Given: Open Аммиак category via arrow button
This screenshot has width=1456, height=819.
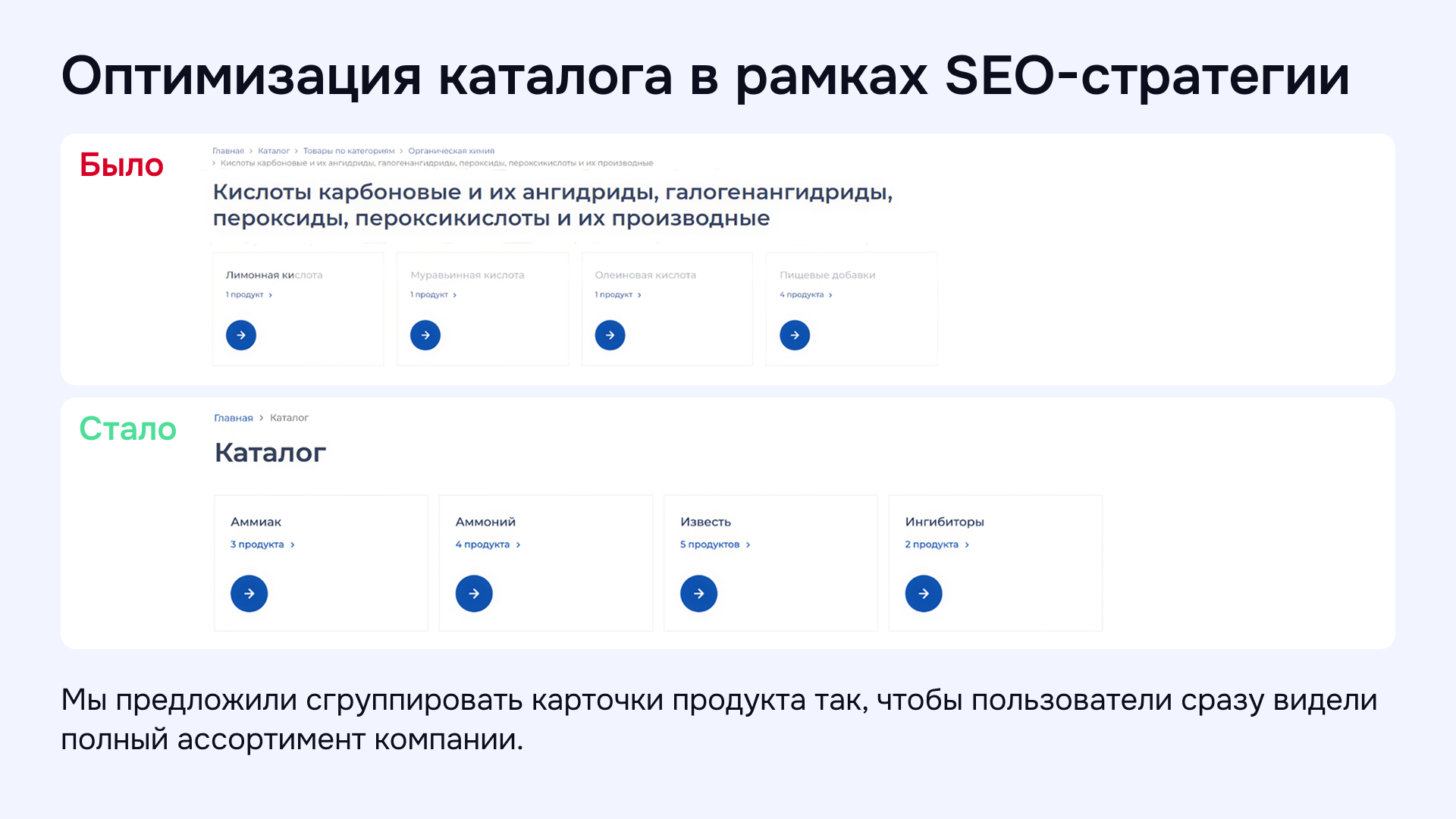Looking at the screenshot, I should point(249,593).
